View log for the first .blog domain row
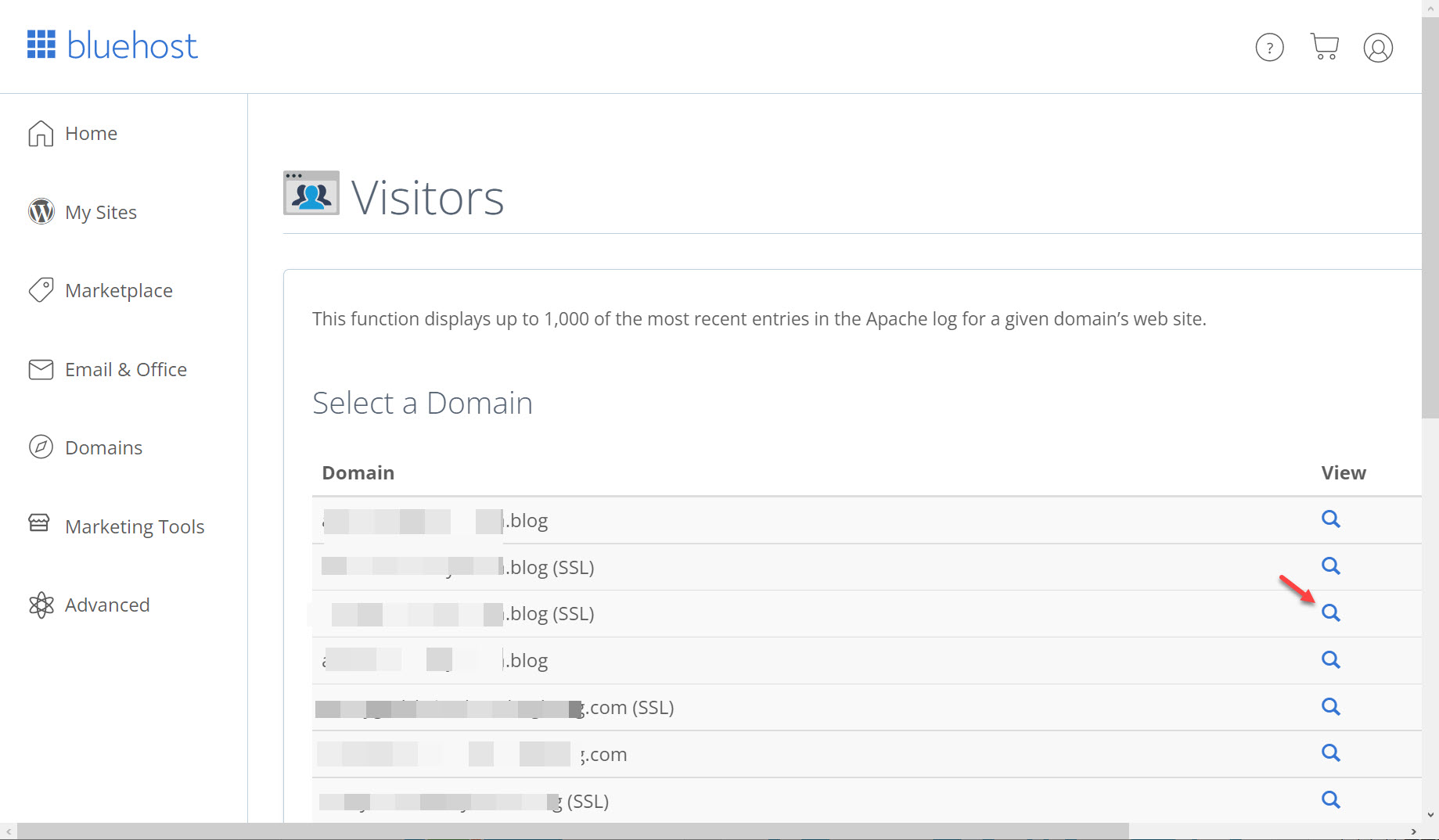This screenshot has width=1439, height=840. [x=1330, y=519]
